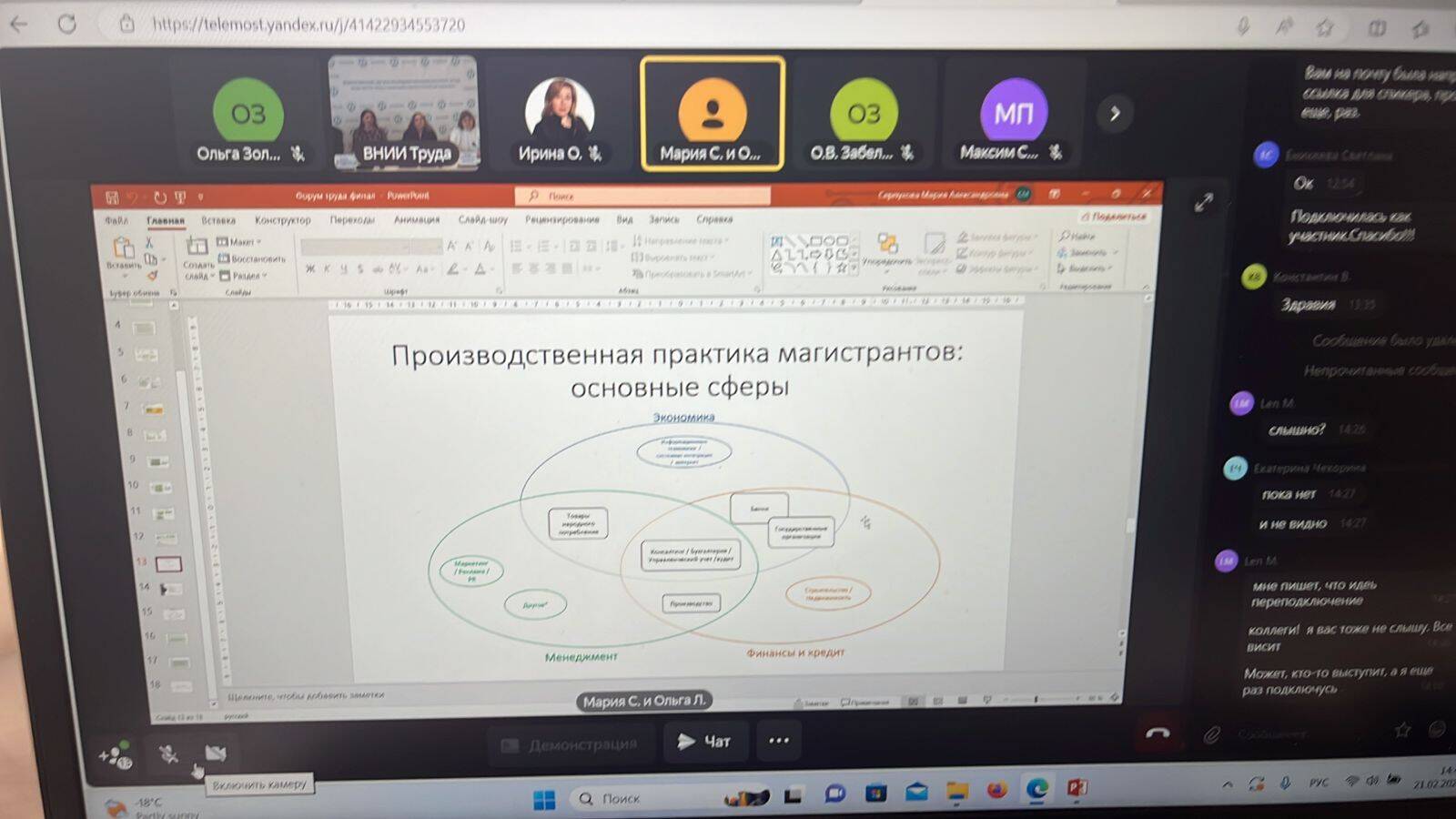Open File Explorer from the taskbar
Viewport: 1456px width, 819px height.
pos(956,792)
